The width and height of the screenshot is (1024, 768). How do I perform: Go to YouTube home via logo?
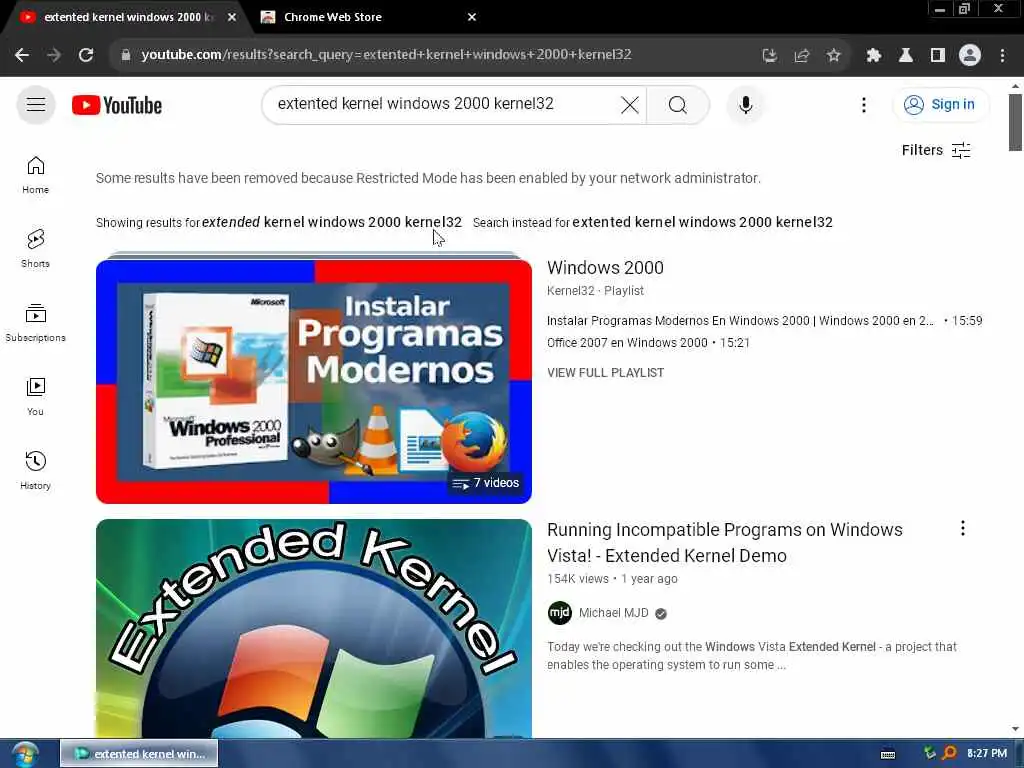coord(117,105)
